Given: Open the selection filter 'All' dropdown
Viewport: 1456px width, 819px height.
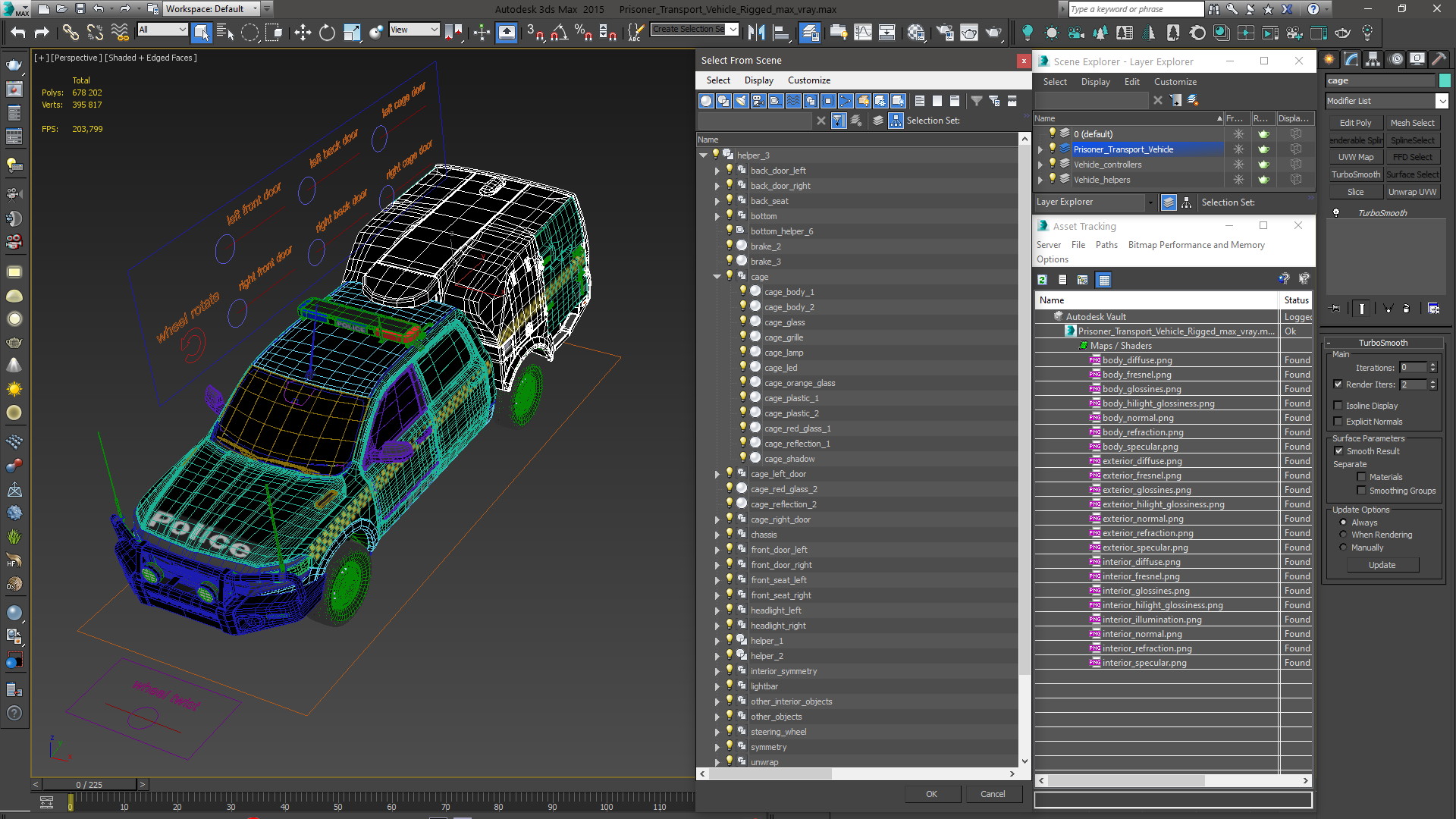Looking at the screenshot, I should pyautogui.click(x=162, y=30).
